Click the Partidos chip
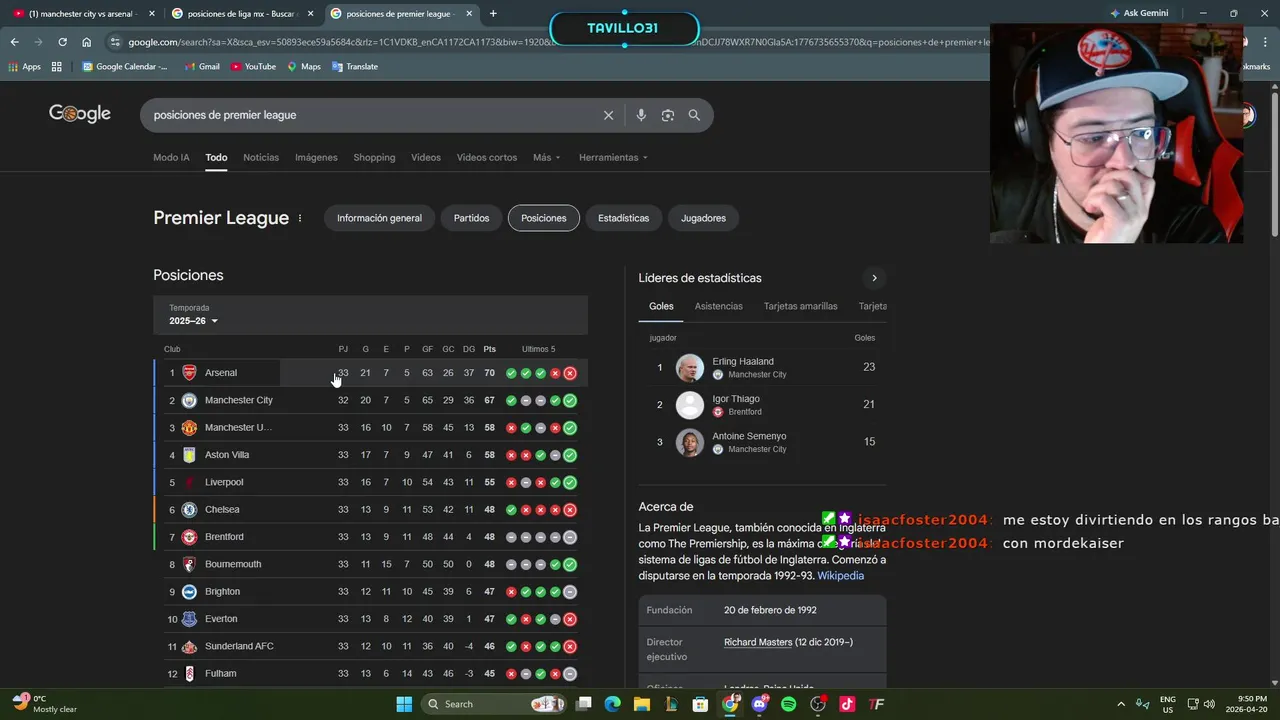This screenshot has width=1280, height=720. click(471, 218)
